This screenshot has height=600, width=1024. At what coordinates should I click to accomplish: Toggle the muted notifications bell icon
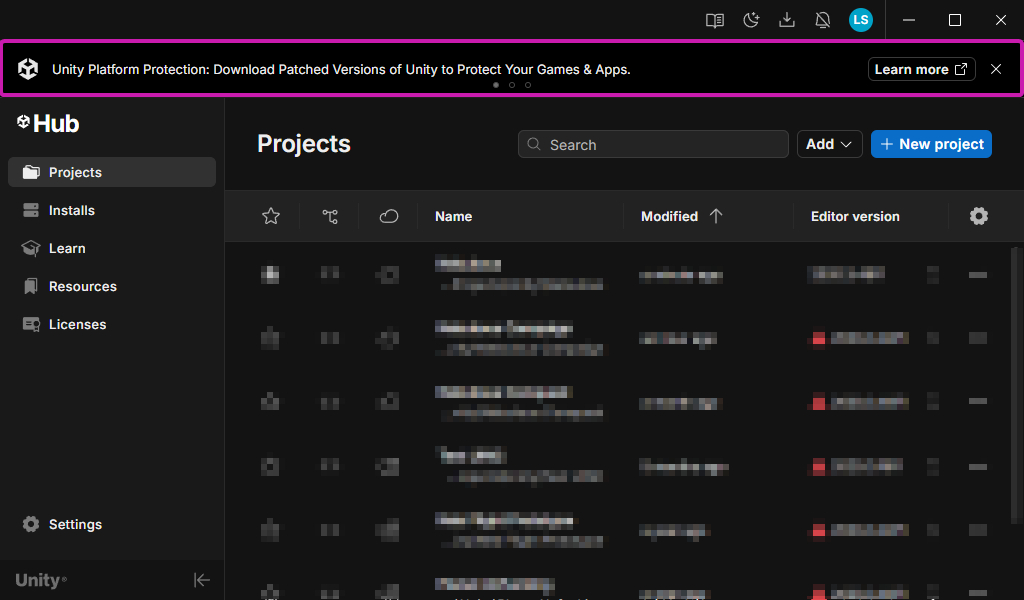tap(823, 20)
